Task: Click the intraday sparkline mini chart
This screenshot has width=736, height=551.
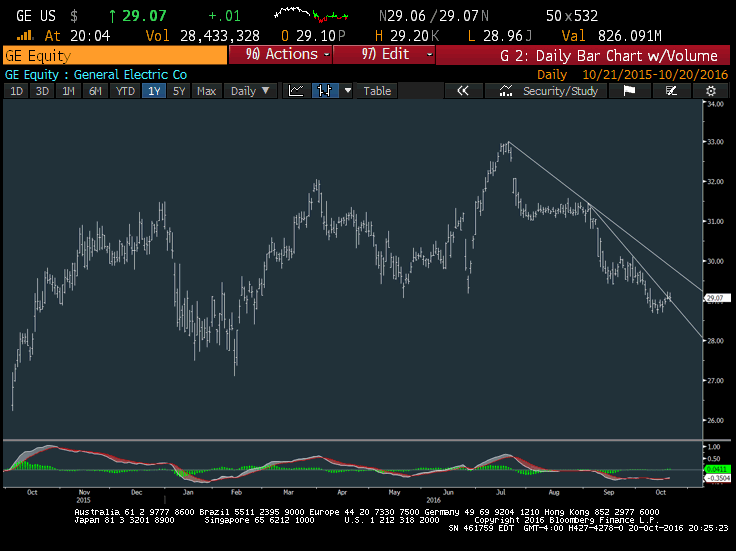Action: pyautogui.click(x=311, y=15)
